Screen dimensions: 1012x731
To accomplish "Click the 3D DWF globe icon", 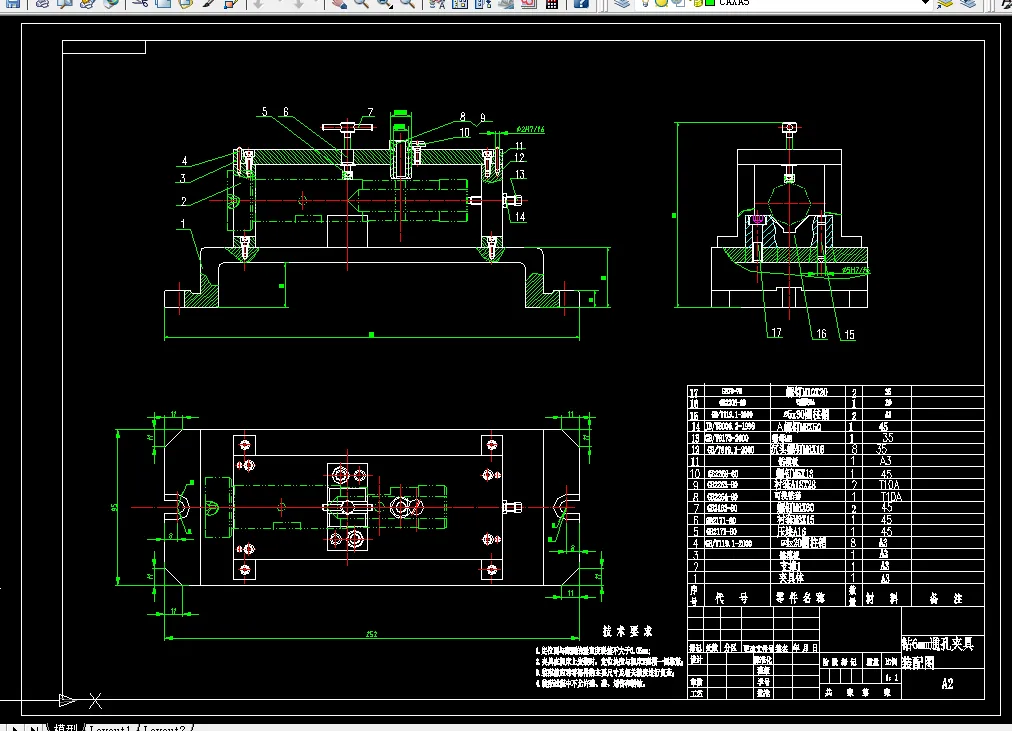I will (x=110, y=3).
